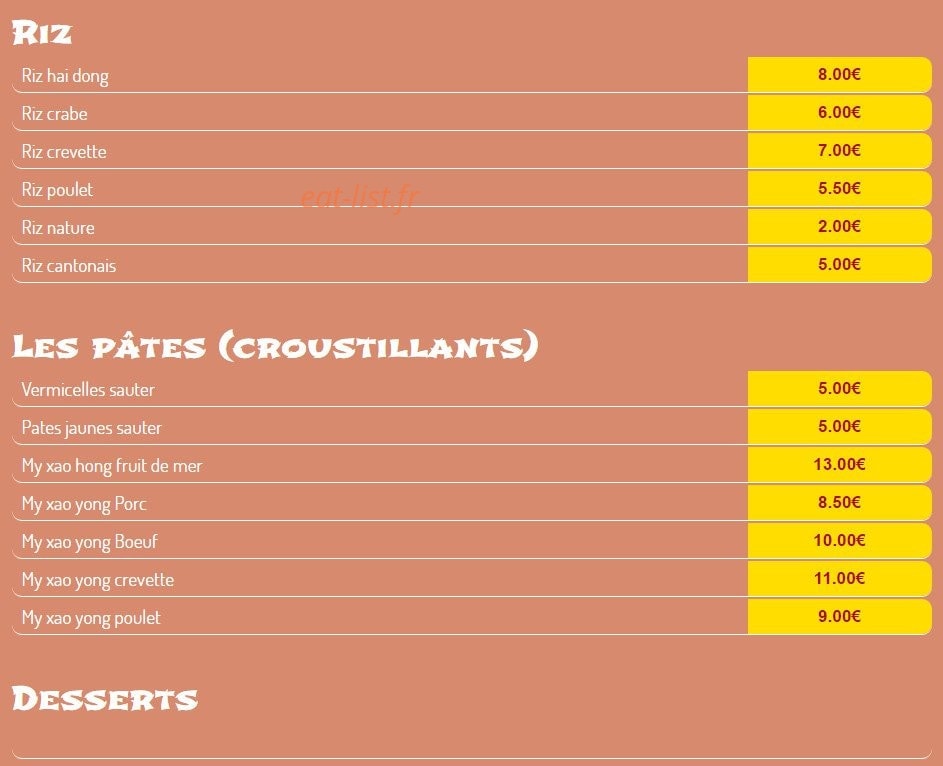Viewport: 943px width, 766px height.
Task: Click the 8.00€ price for Riz hai dong
Action: tap(839, 75)
